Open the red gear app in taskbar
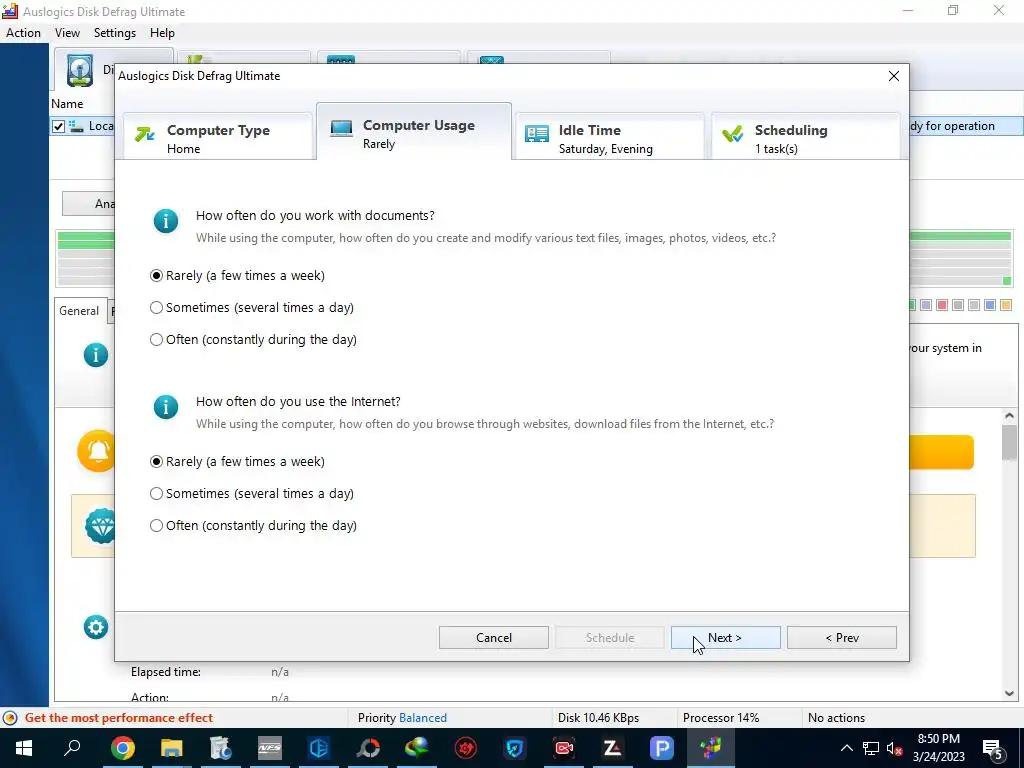The width and height of the screenshot is (1024, 768). pos(466,748)
